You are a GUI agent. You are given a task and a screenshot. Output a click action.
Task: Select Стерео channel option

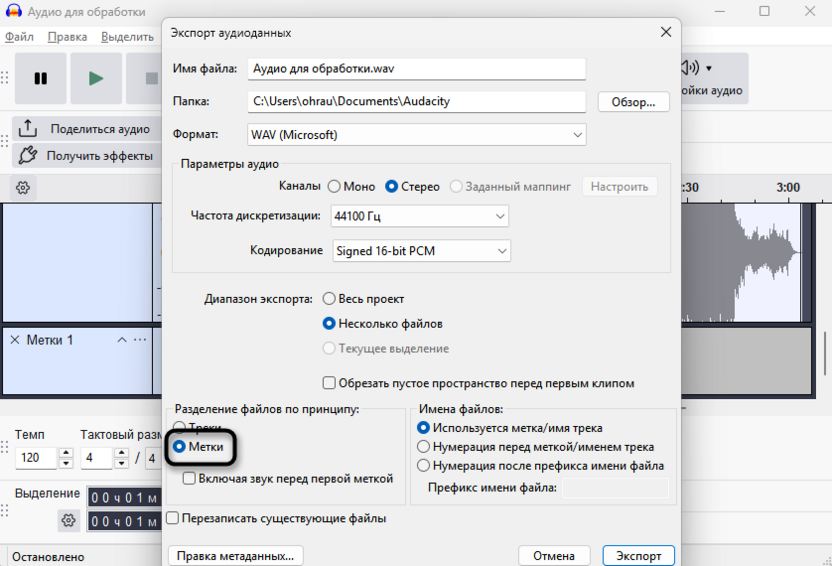(x=392, y=187)
